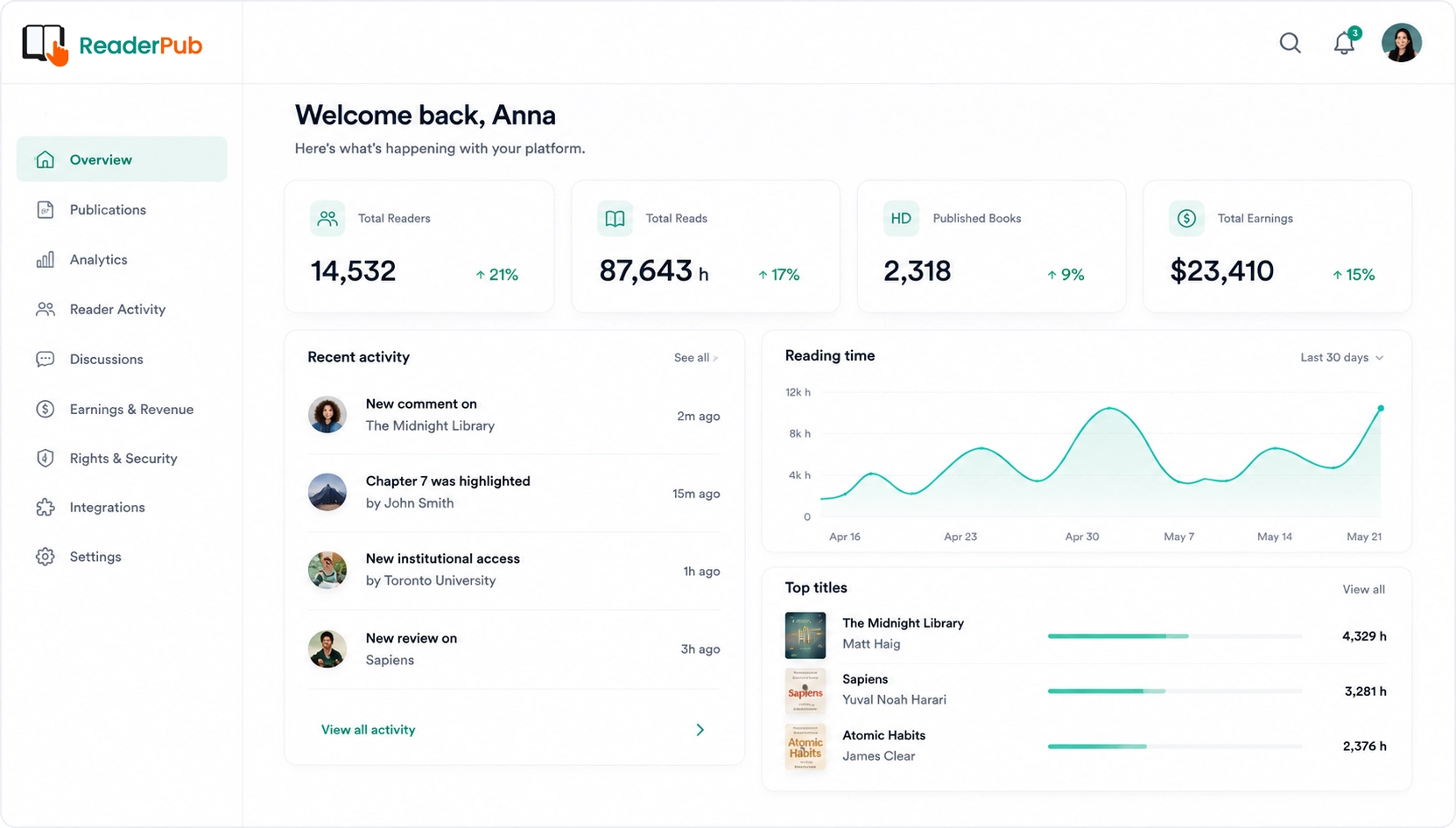Image resolution: width=1456 pixels, height=828 pixels.
Task: Open notifications bell icon
Action: (x=1344, y=43)
